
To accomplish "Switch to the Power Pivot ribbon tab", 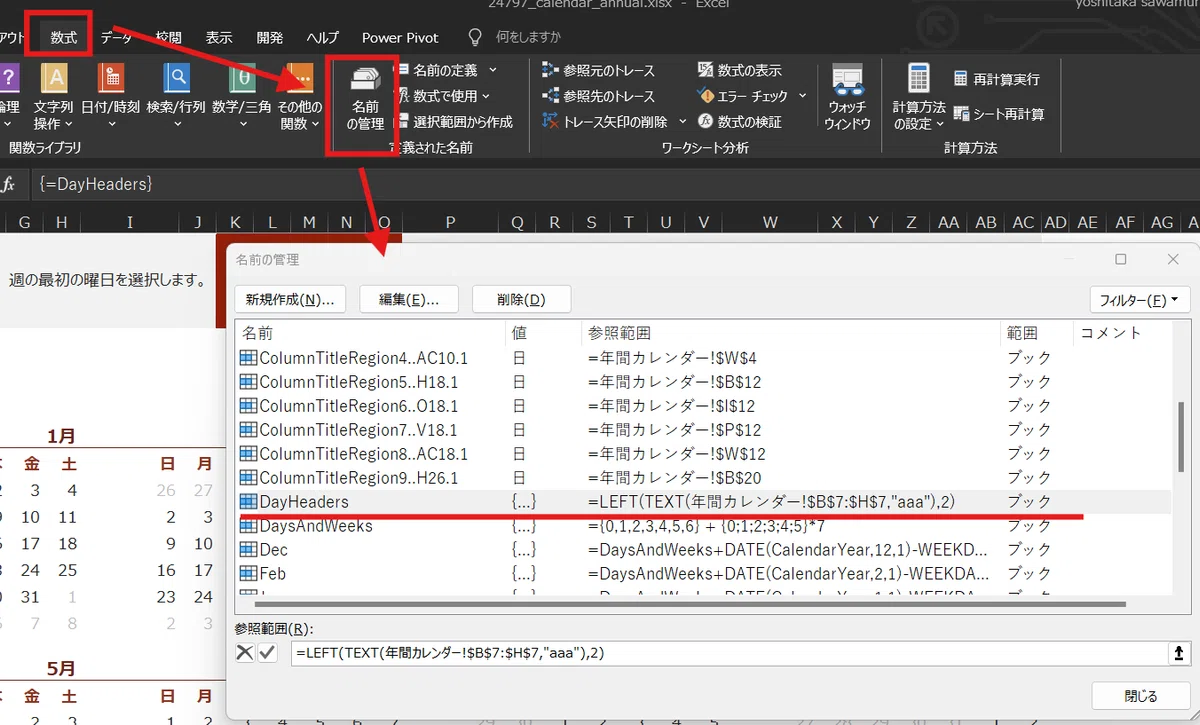I will click(400, 37).
